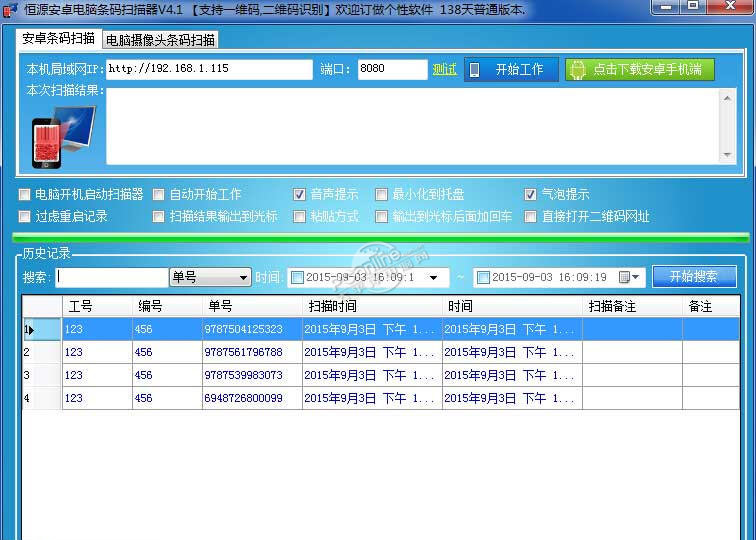Enable 自动开始工作 checkbox

159,195
